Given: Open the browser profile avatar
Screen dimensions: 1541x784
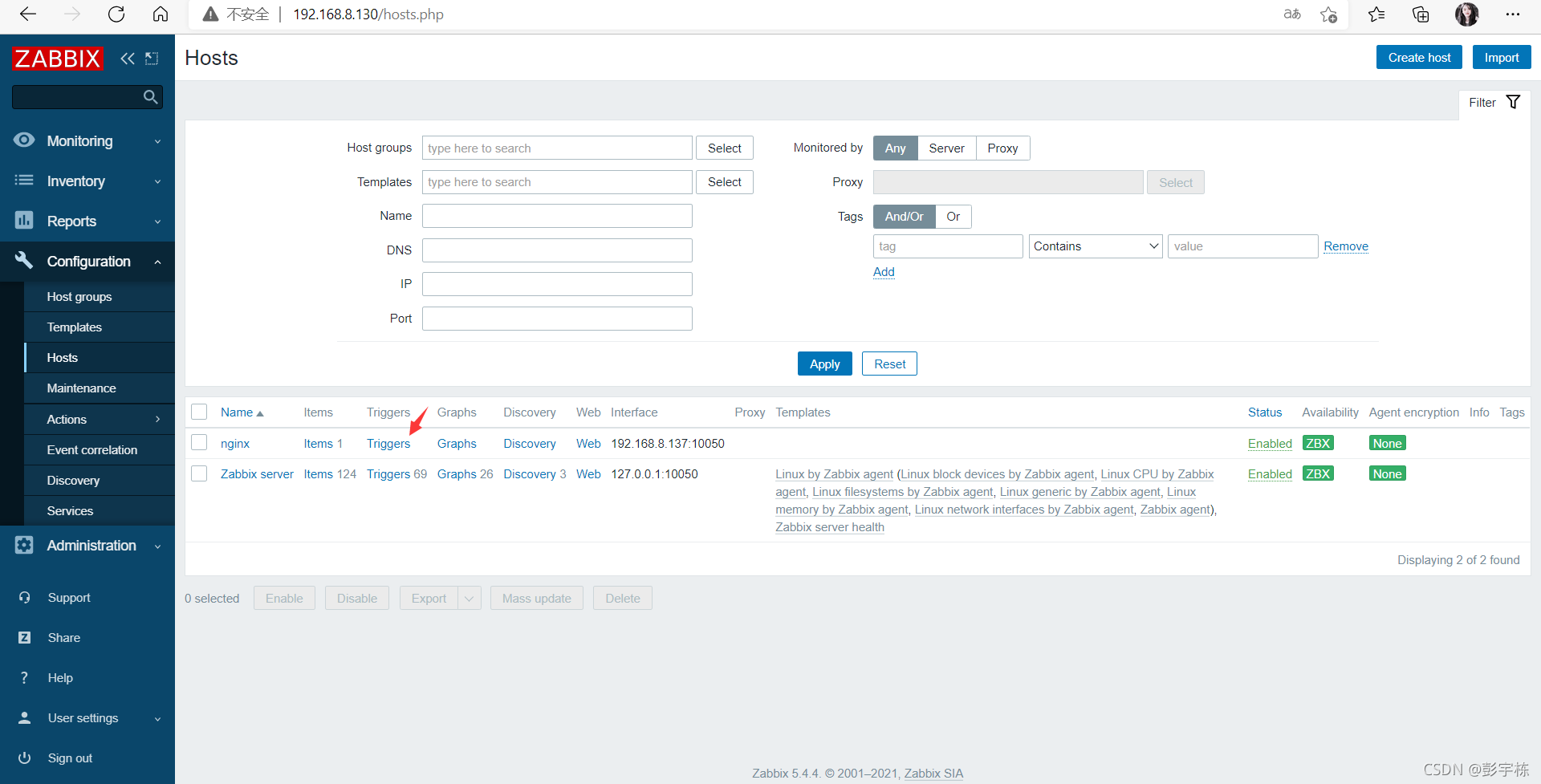Looking at the screenshot, I should (x=1467, y=14).
